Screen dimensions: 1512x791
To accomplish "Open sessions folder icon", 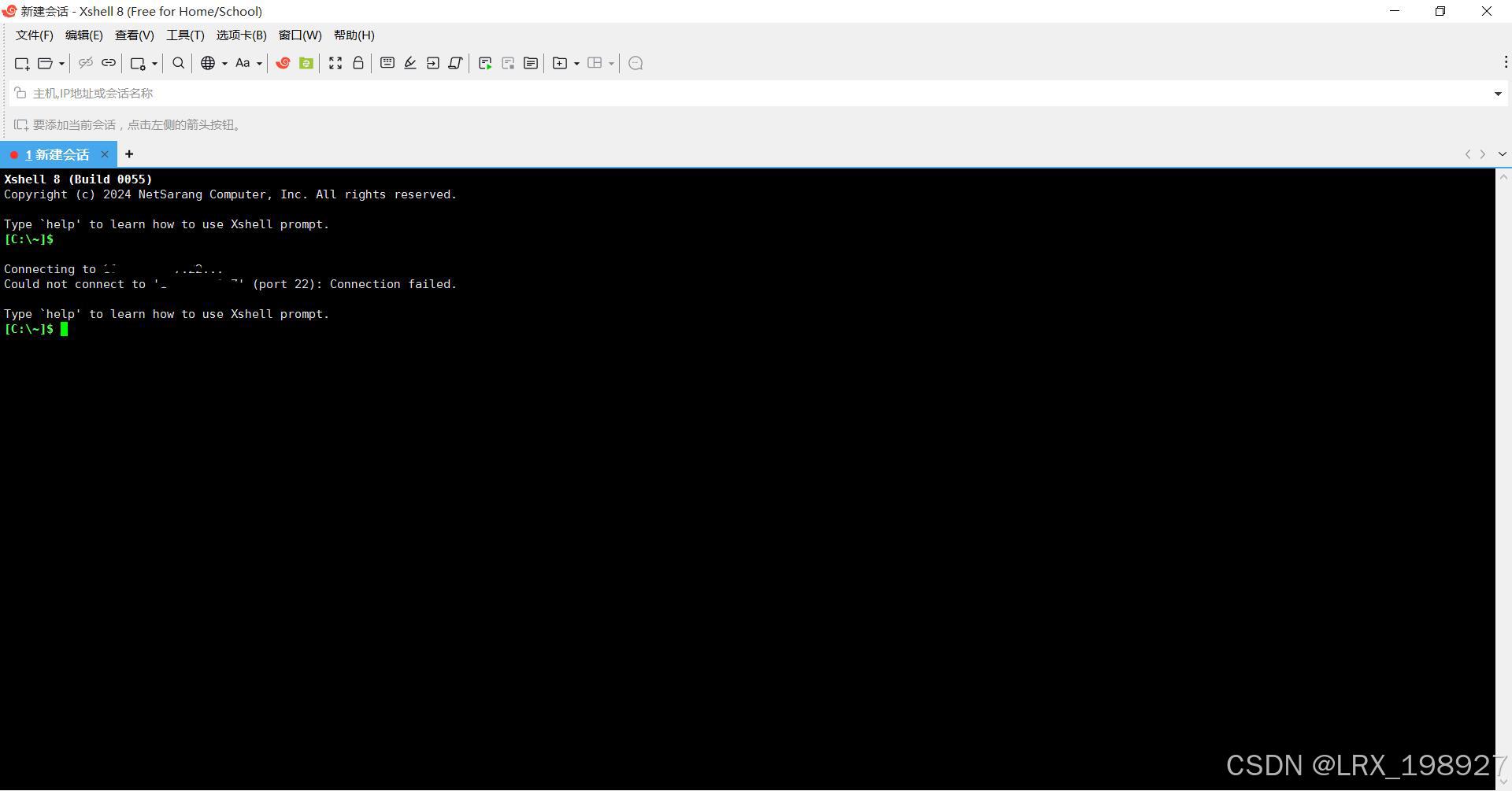I will [x=46, y=64].
